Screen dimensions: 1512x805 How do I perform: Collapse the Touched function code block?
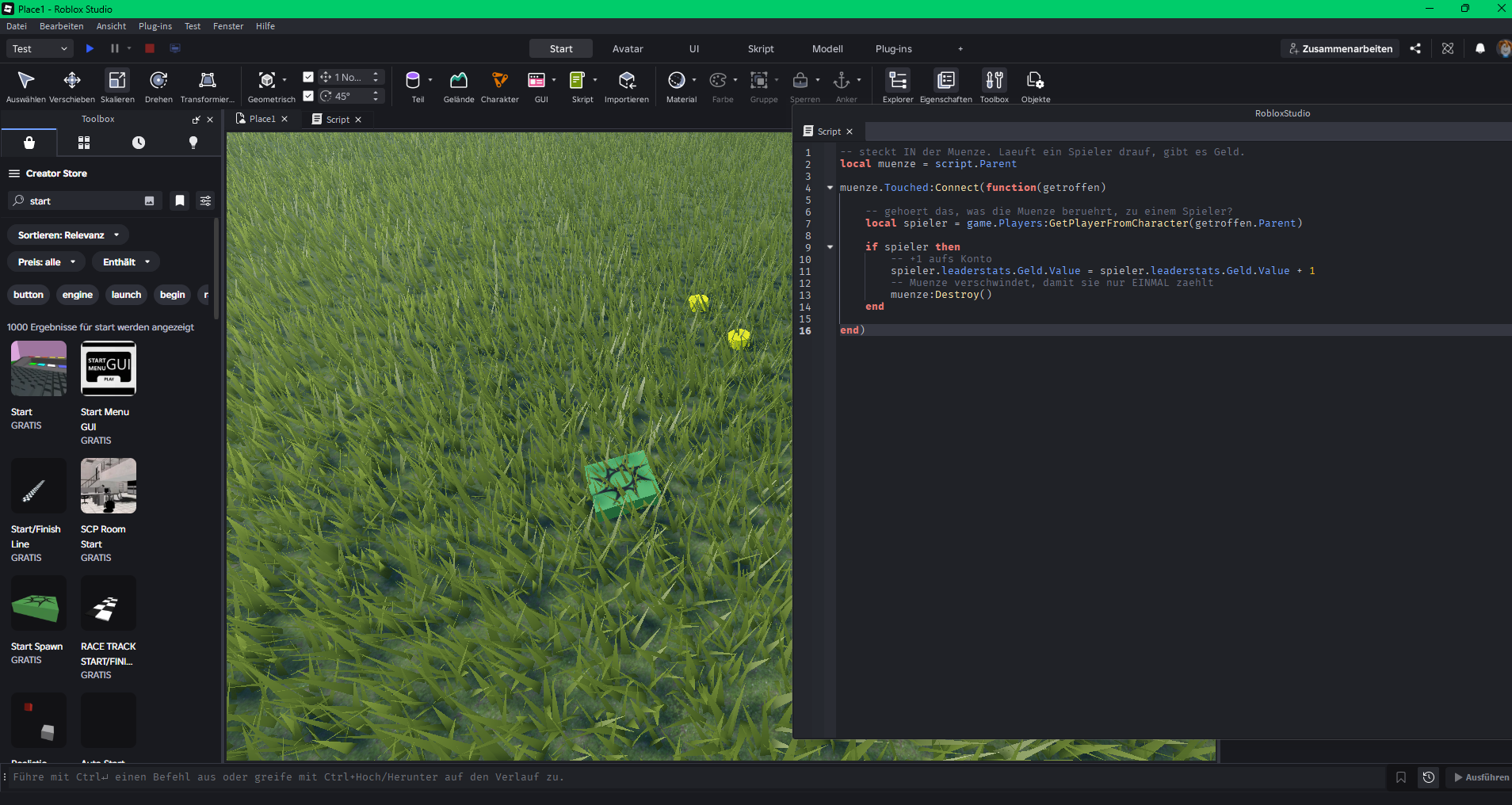(830, 188)
